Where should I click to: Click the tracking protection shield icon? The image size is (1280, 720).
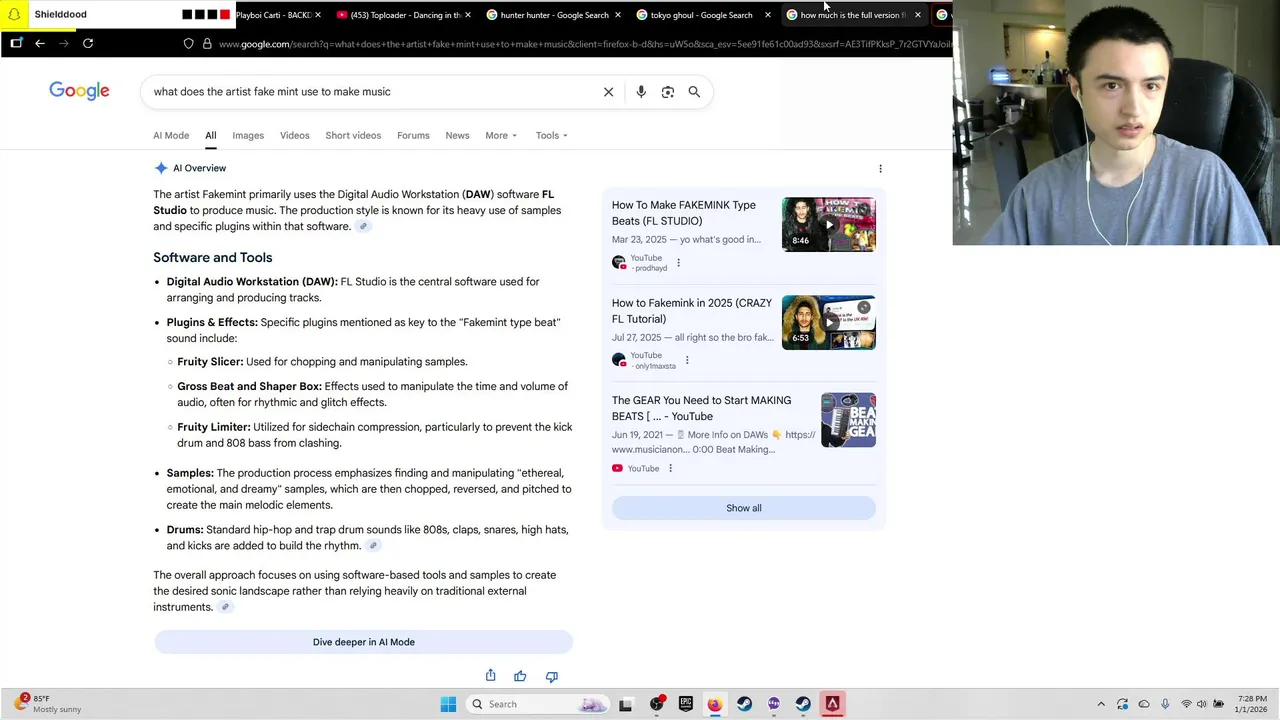(188, 44)
